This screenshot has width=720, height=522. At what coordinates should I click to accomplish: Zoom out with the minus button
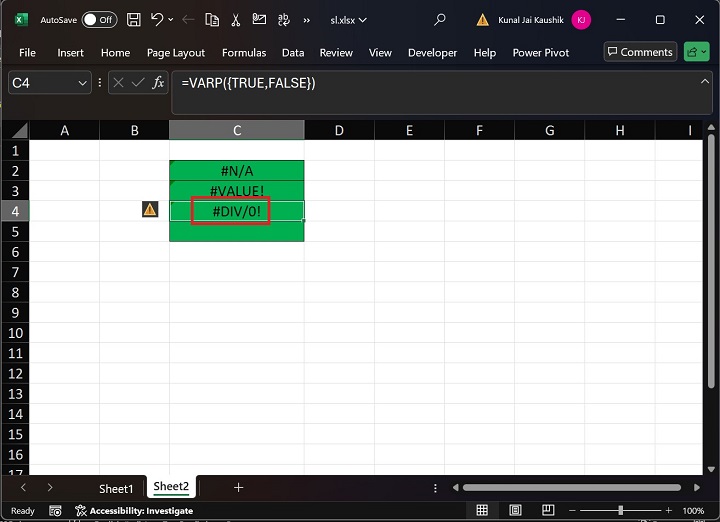(x=572, y=511)
